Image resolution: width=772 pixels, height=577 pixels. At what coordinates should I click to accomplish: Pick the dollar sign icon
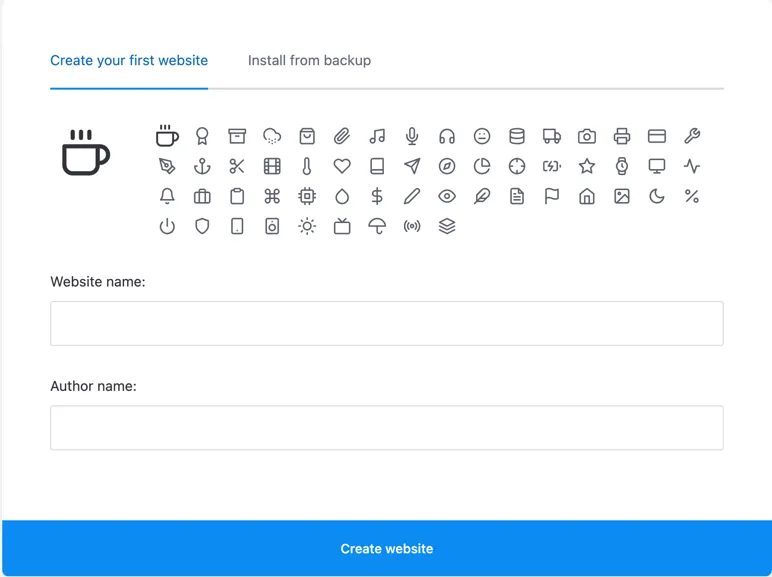pyautogui.click(x=377, y=196)
